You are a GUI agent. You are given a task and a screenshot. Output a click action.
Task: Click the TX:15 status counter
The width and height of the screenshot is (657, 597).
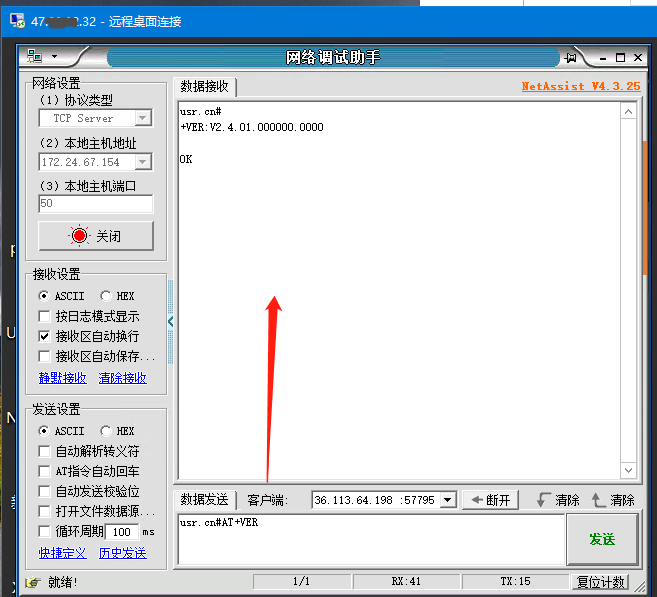click(515, 581)
